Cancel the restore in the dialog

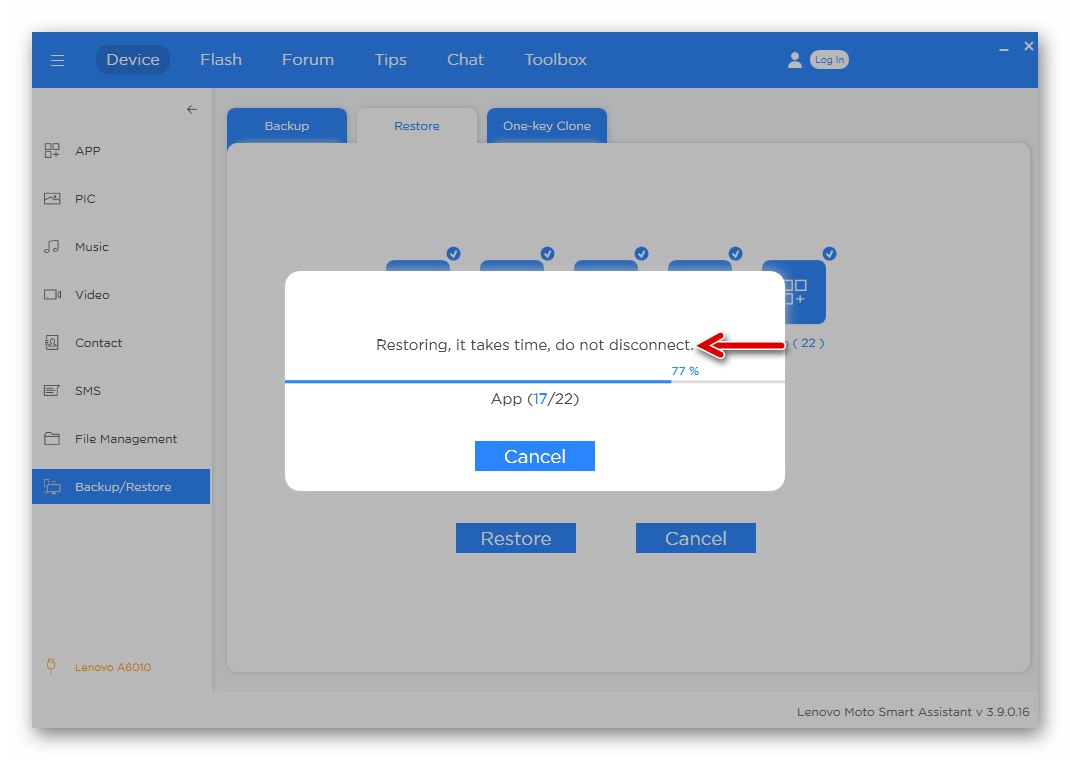pyautogui.click(x=535, y=456)
